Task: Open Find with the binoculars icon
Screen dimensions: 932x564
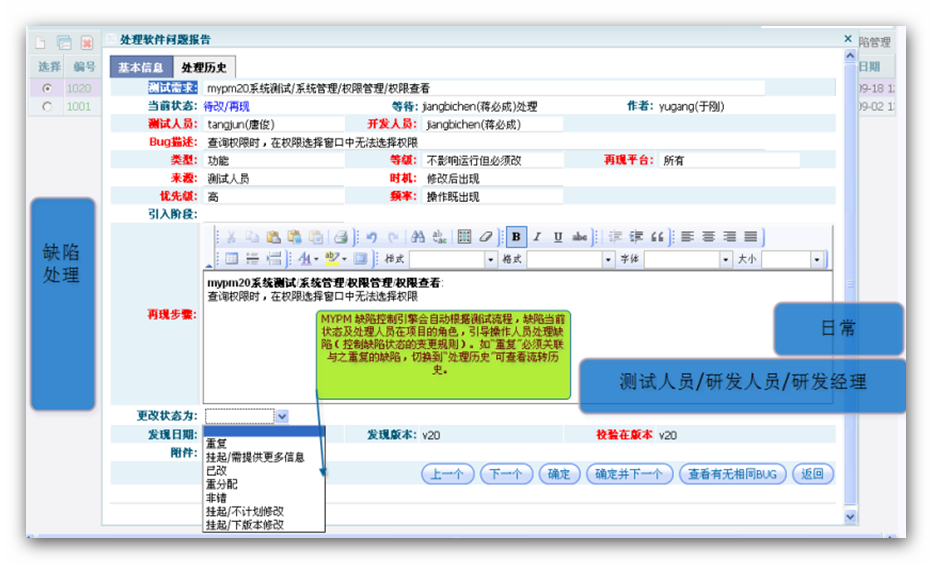Action: click(x=418, y=237)
